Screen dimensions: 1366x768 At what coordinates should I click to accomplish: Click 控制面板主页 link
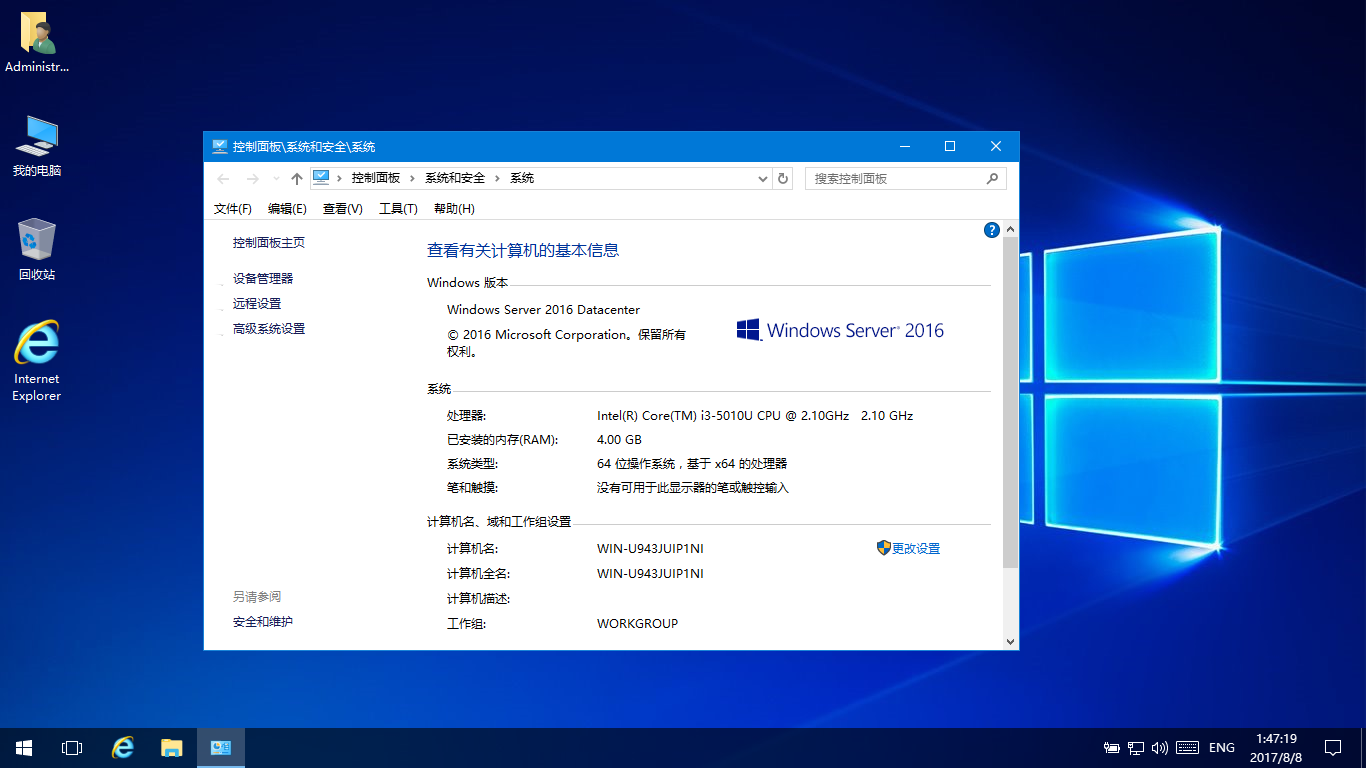click(x=269, y=243)
